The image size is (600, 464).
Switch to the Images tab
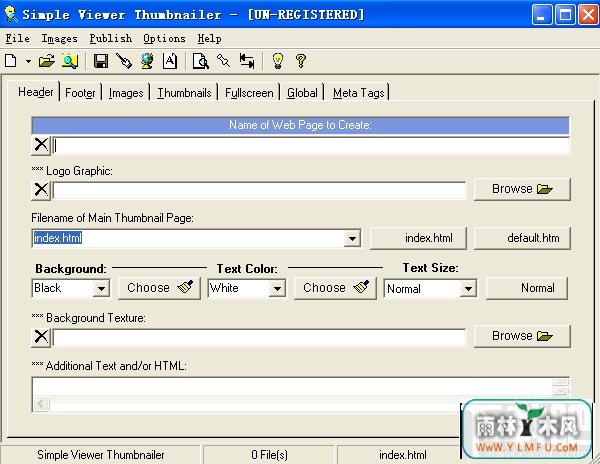(x=126, y=93)
